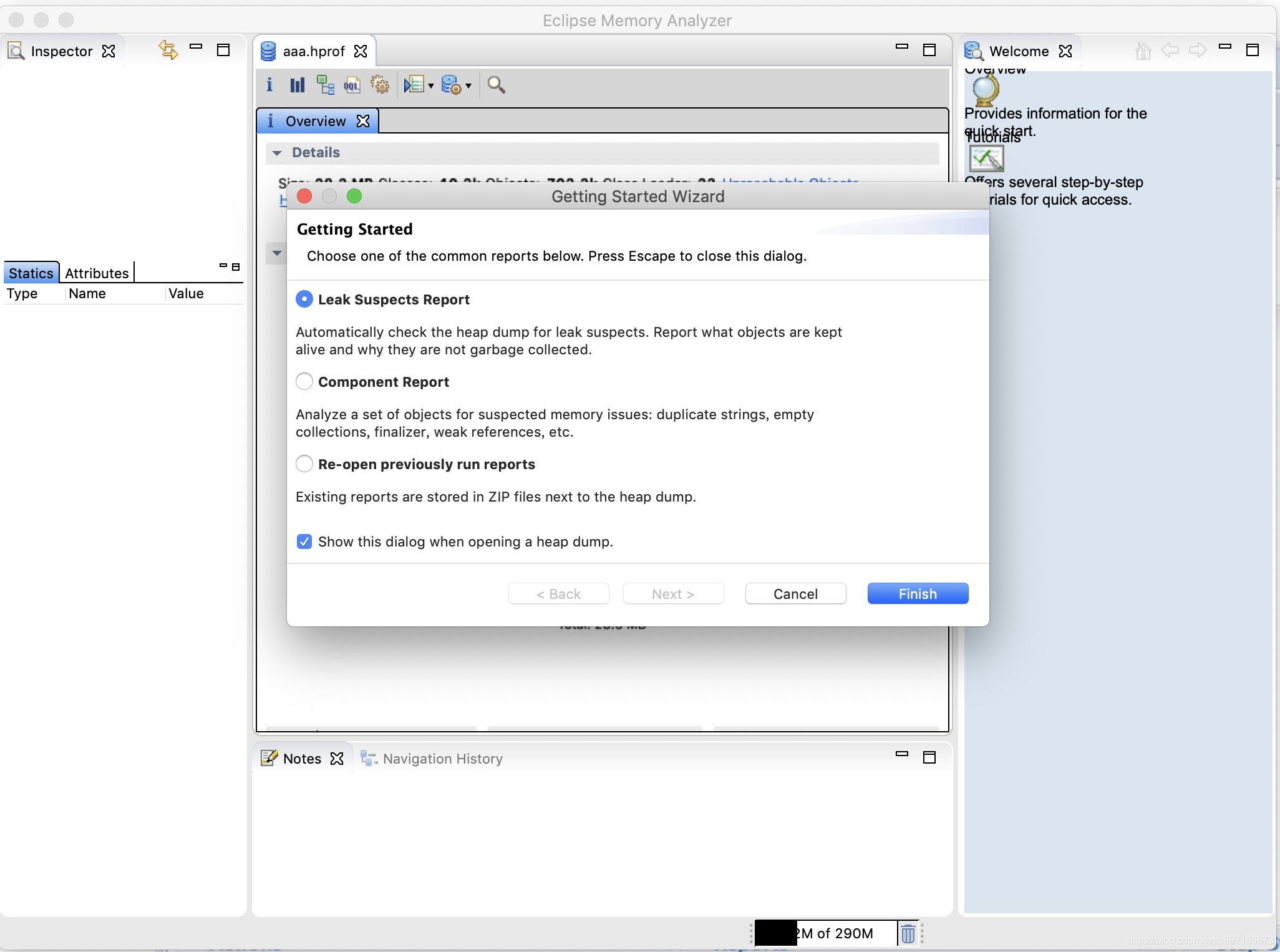Image resolution: width=1280 pixels, height=952 pixels.
Task: Minimize the Inspector panel
Action: (196, 47)
